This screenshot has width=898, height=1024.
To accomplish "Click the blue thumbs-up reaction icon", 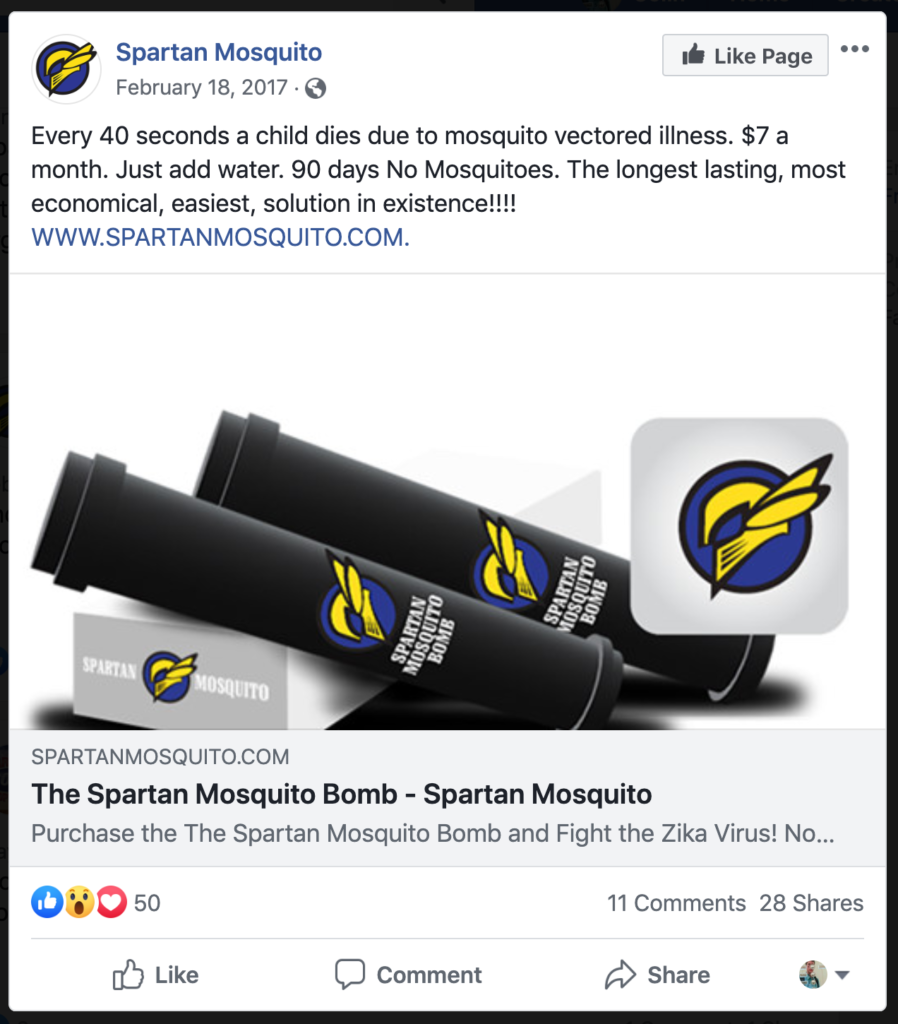I will 47,902.
